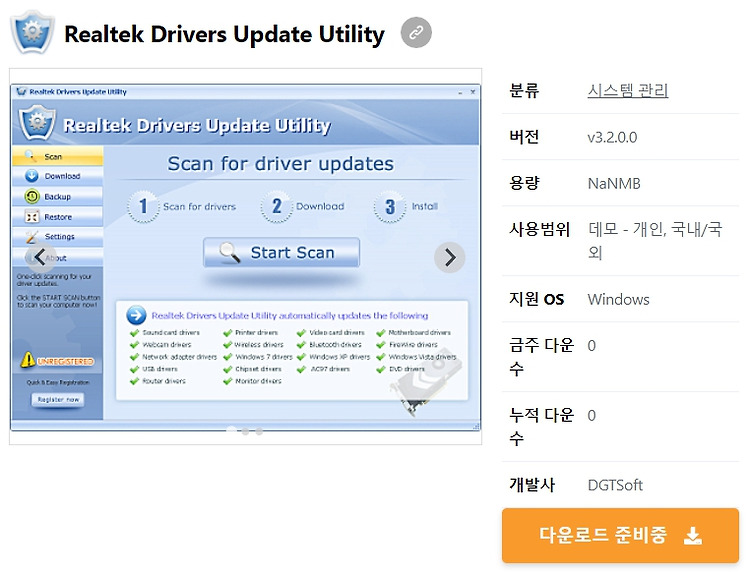
Task: Click the developer name DGTSoft
Action: pyautogui.click(x=615, y=485)
